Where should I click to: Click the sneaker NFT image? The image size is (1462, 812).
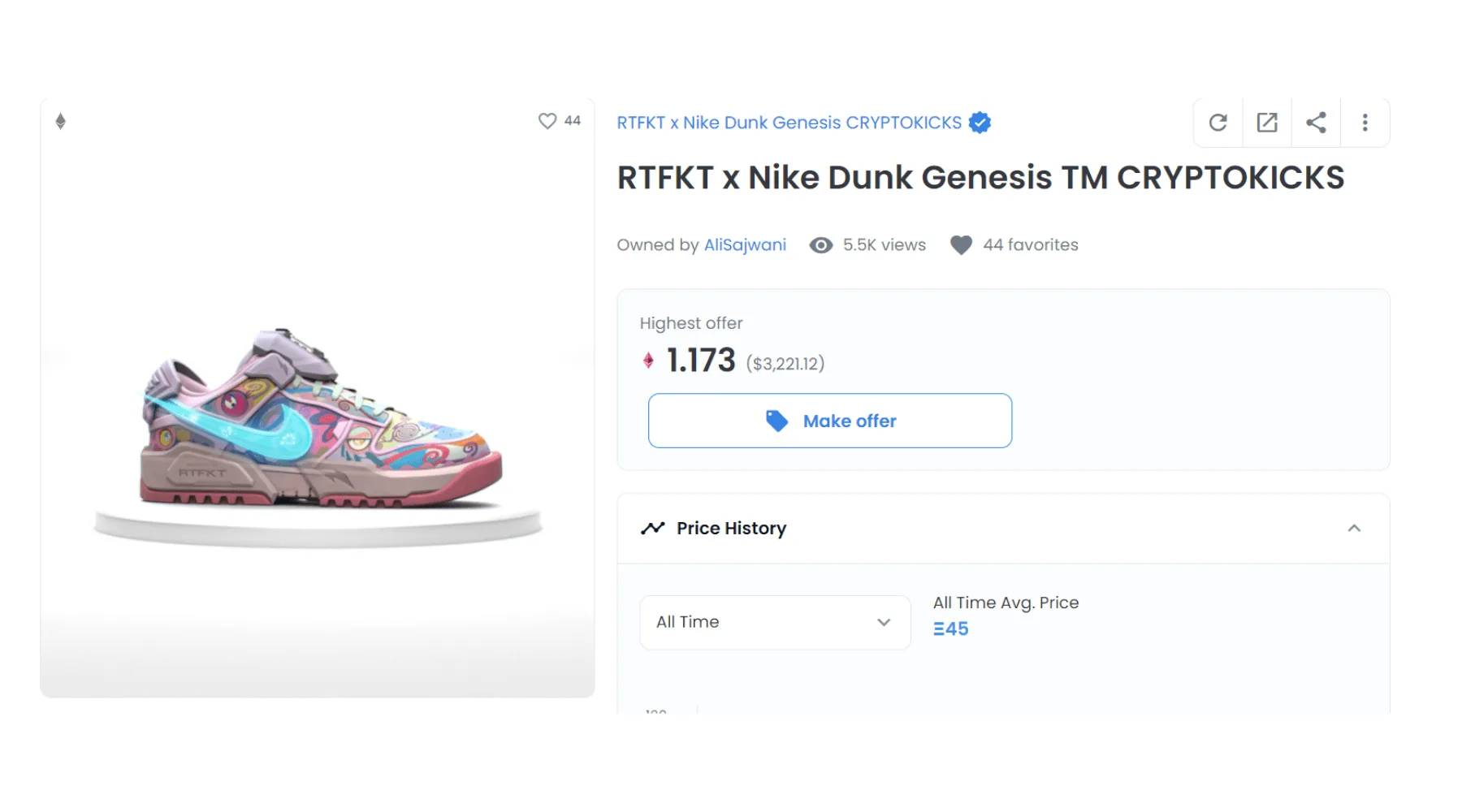click(321, 418)
